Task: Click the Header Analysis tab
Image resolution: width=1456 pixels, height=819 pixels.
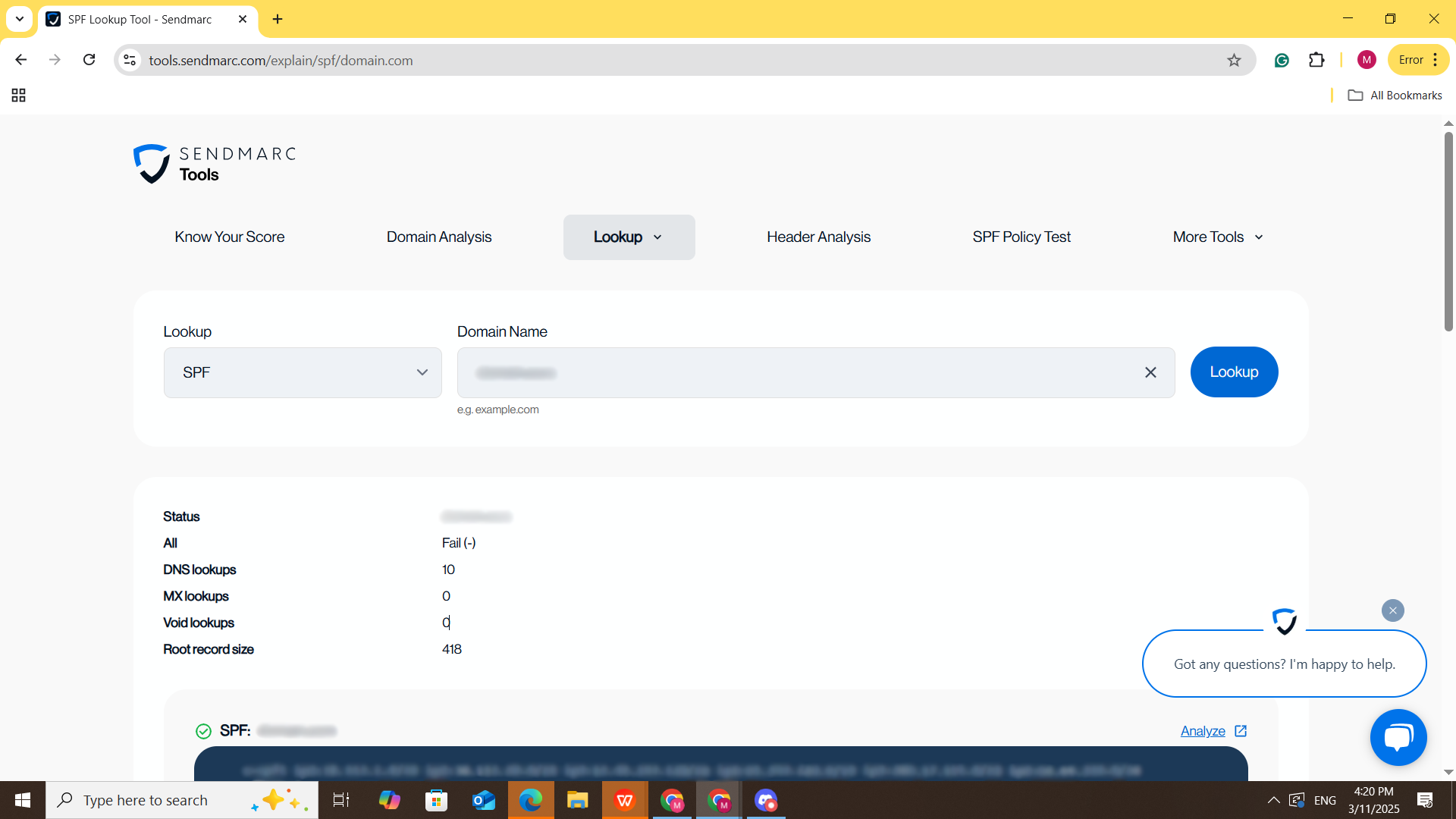Action: pos(818,237)
